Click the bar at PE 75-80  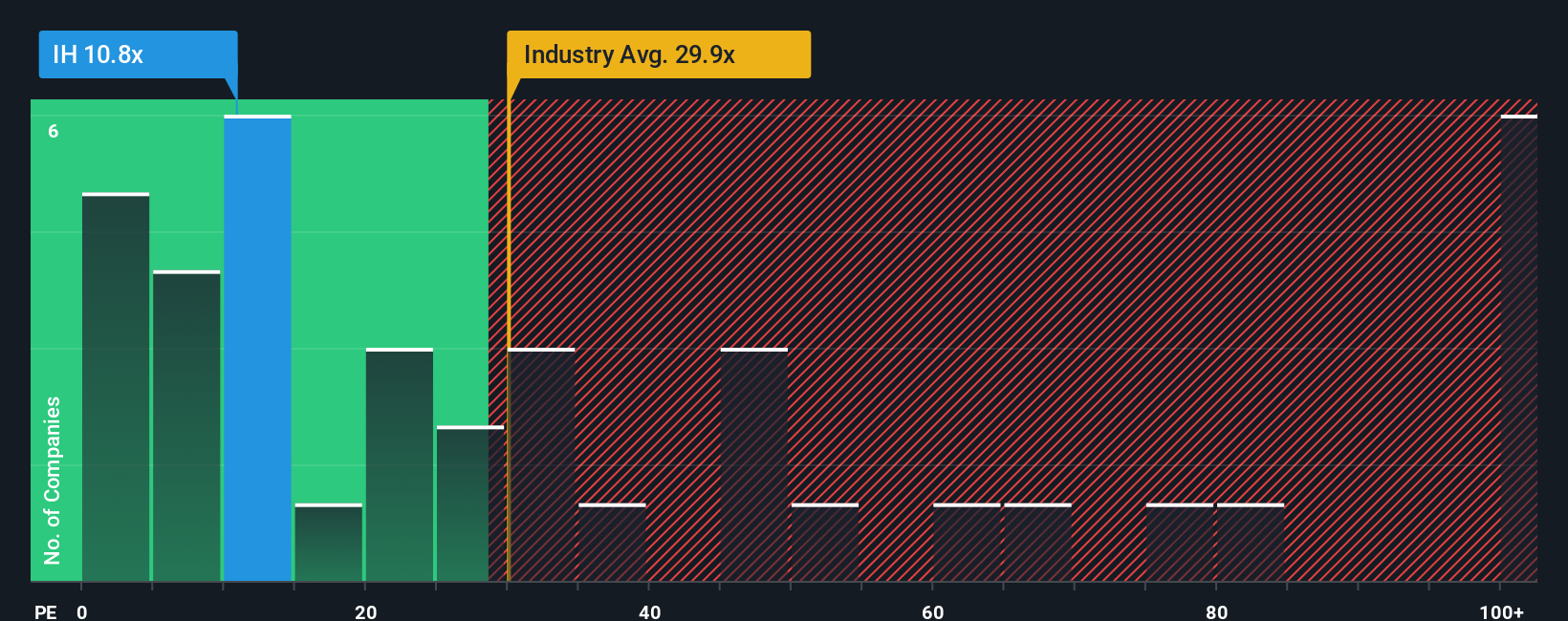(1180, 543)
